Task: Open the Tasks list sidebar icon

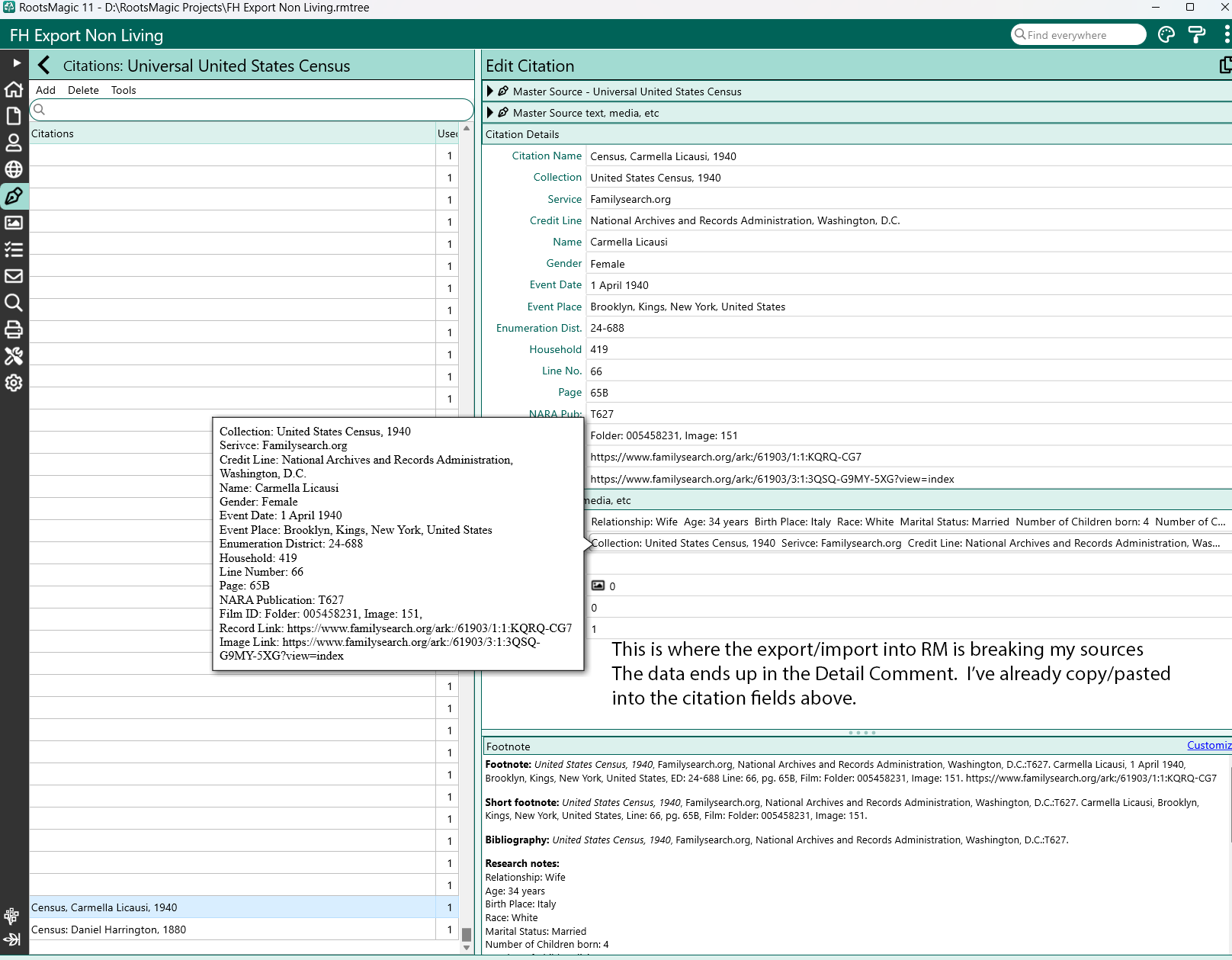Action: click(x=14, y=249)
